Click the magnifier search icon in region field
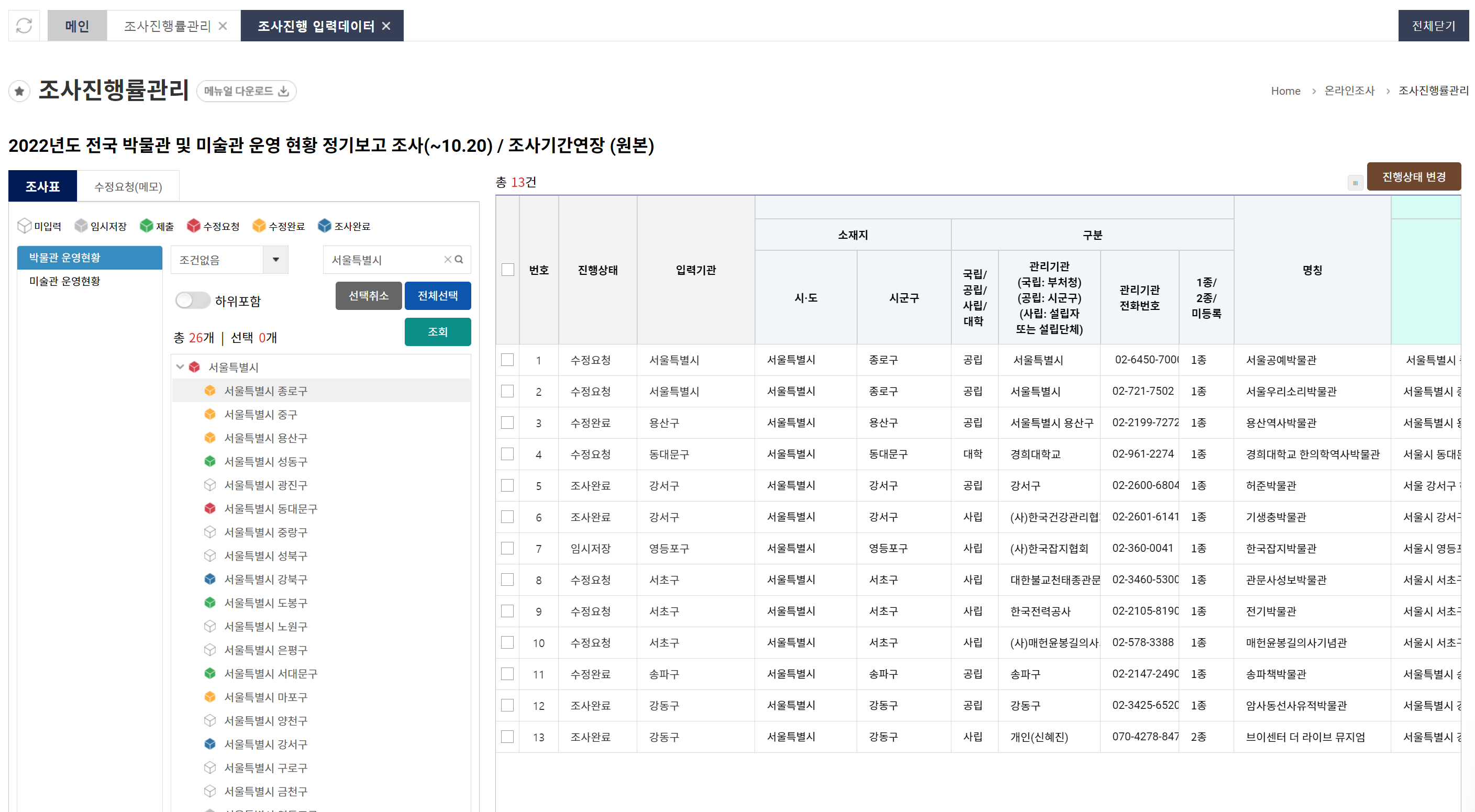The image size is (1475, 812). coord(459,260)
